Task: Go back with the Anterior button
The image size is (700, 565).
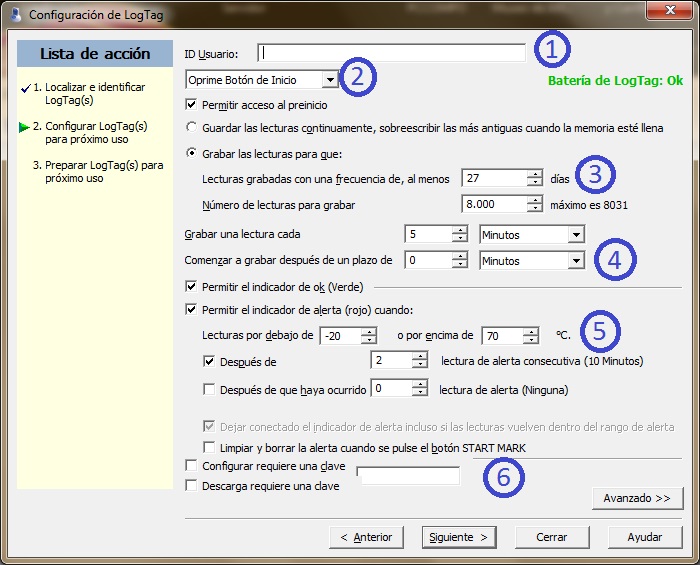Action: pyautogui.click(x=366, y=537)
